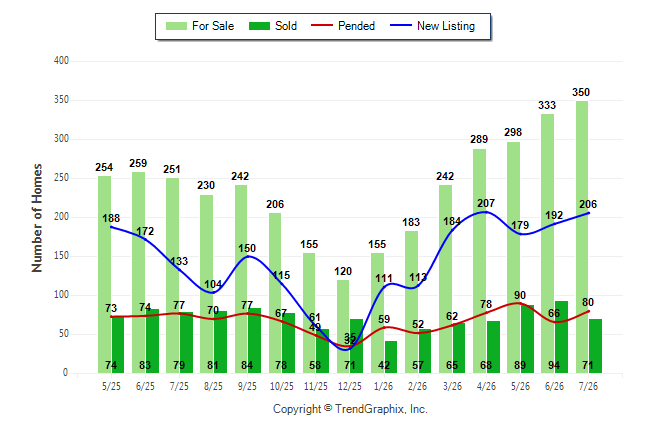Click the 4/26 x-axis date label
This screenshot has width=646, height=434.
tap(486, 386)
